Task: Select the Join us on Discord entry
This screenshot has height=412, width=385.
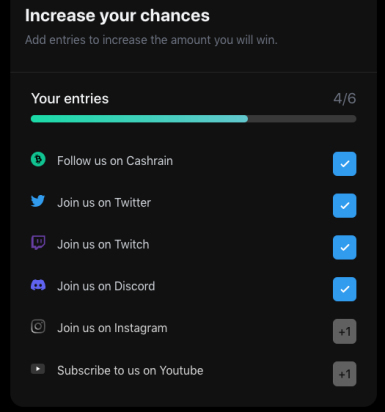Action: click(x=106, y=286)
